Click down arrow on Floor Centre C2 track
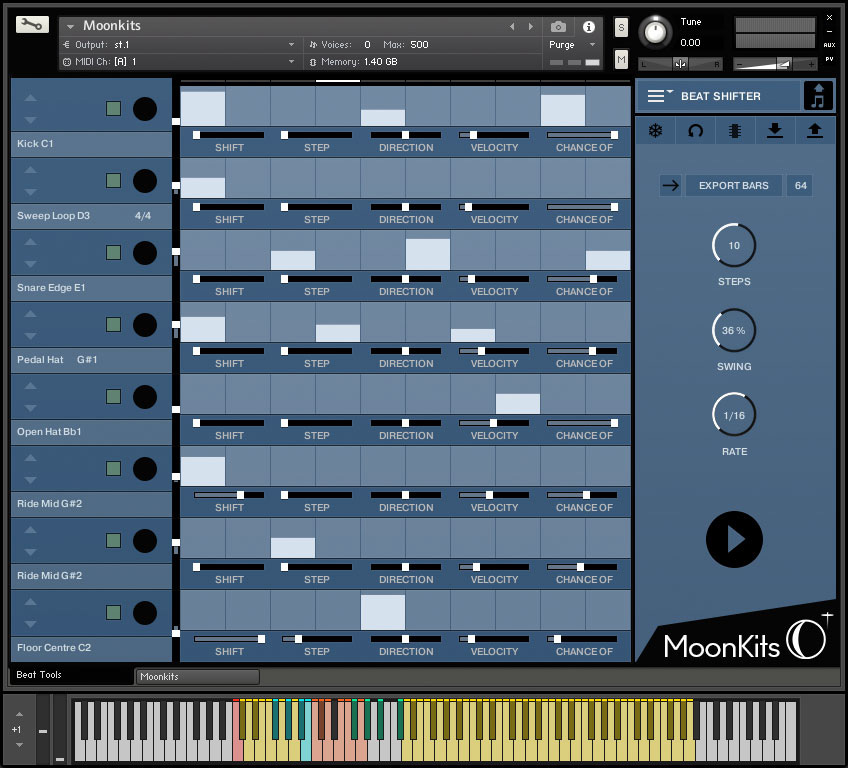Screen dimensions: 848x768 coord(30,624)
